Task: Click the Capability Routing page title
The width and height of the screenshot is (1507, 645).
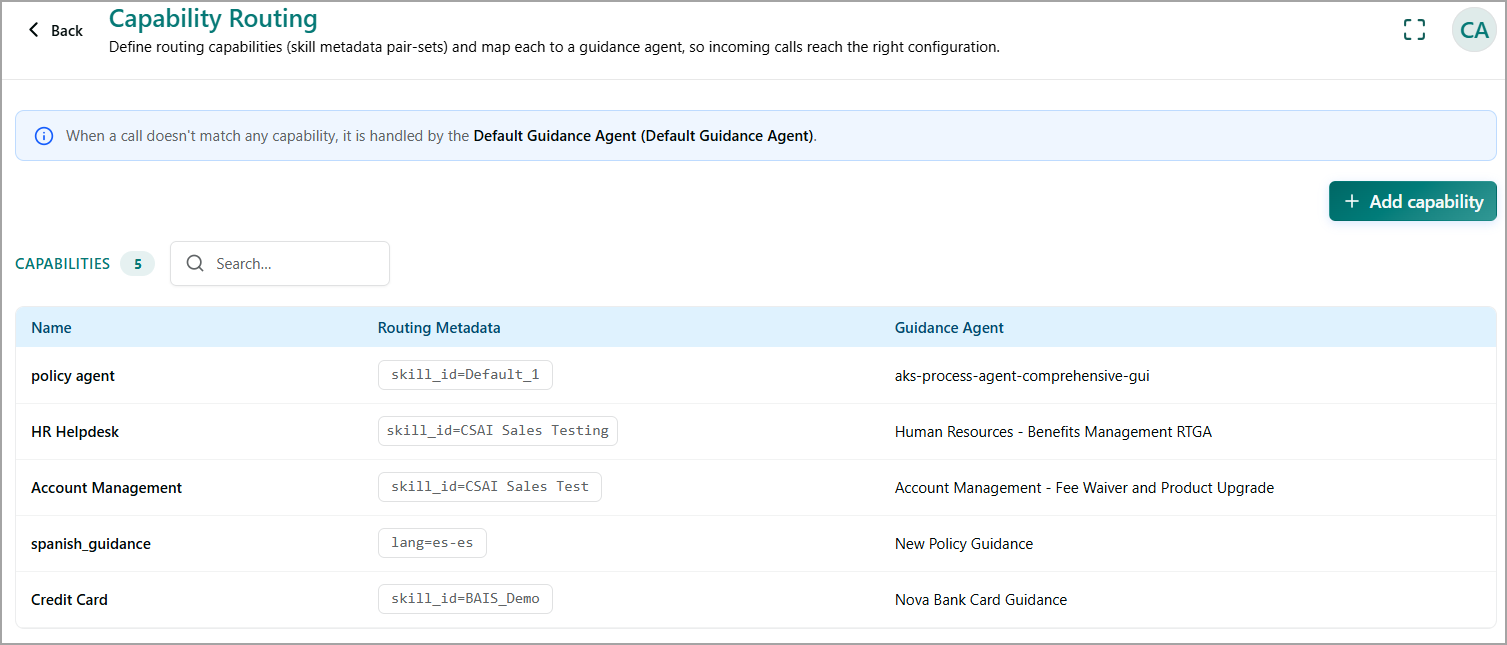Action: click(x=213, y=19)
